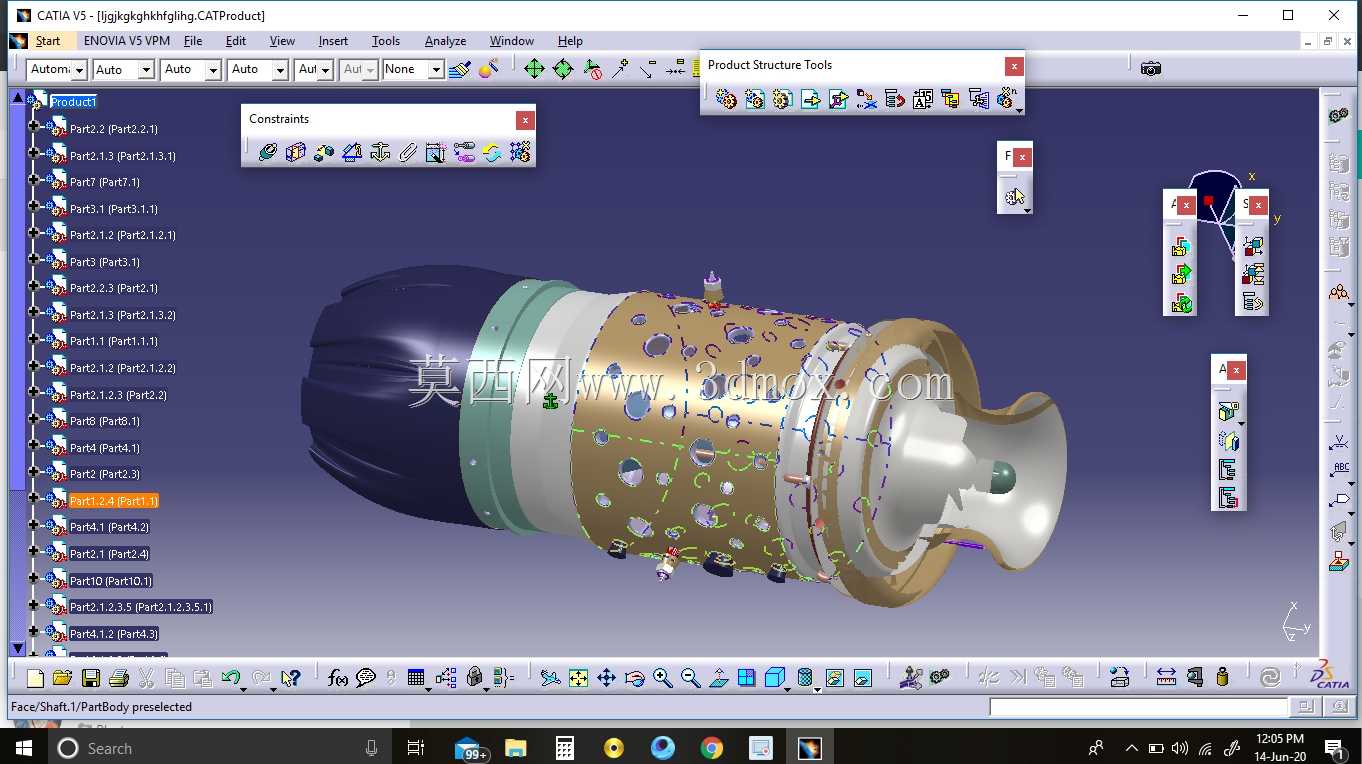Click the Multi Instantiation icon
Image resolution: width=1362 pixels, height=764 pixels.
1007,98
